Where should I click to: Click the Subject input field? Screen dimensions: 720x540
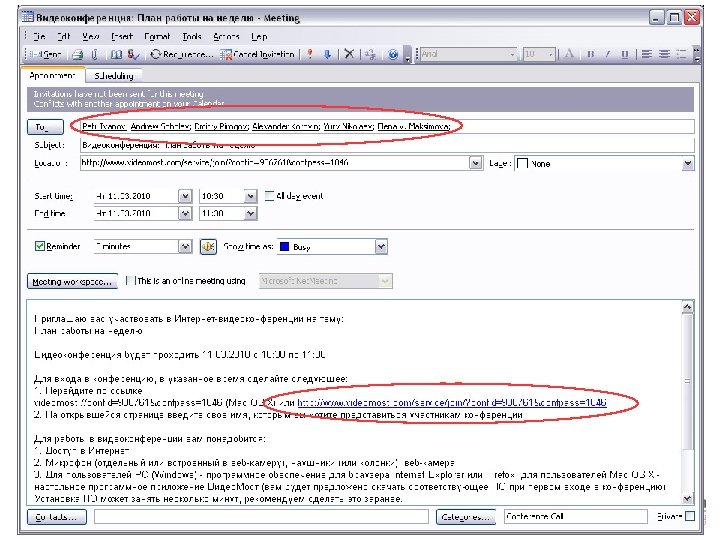coord(387,145)
